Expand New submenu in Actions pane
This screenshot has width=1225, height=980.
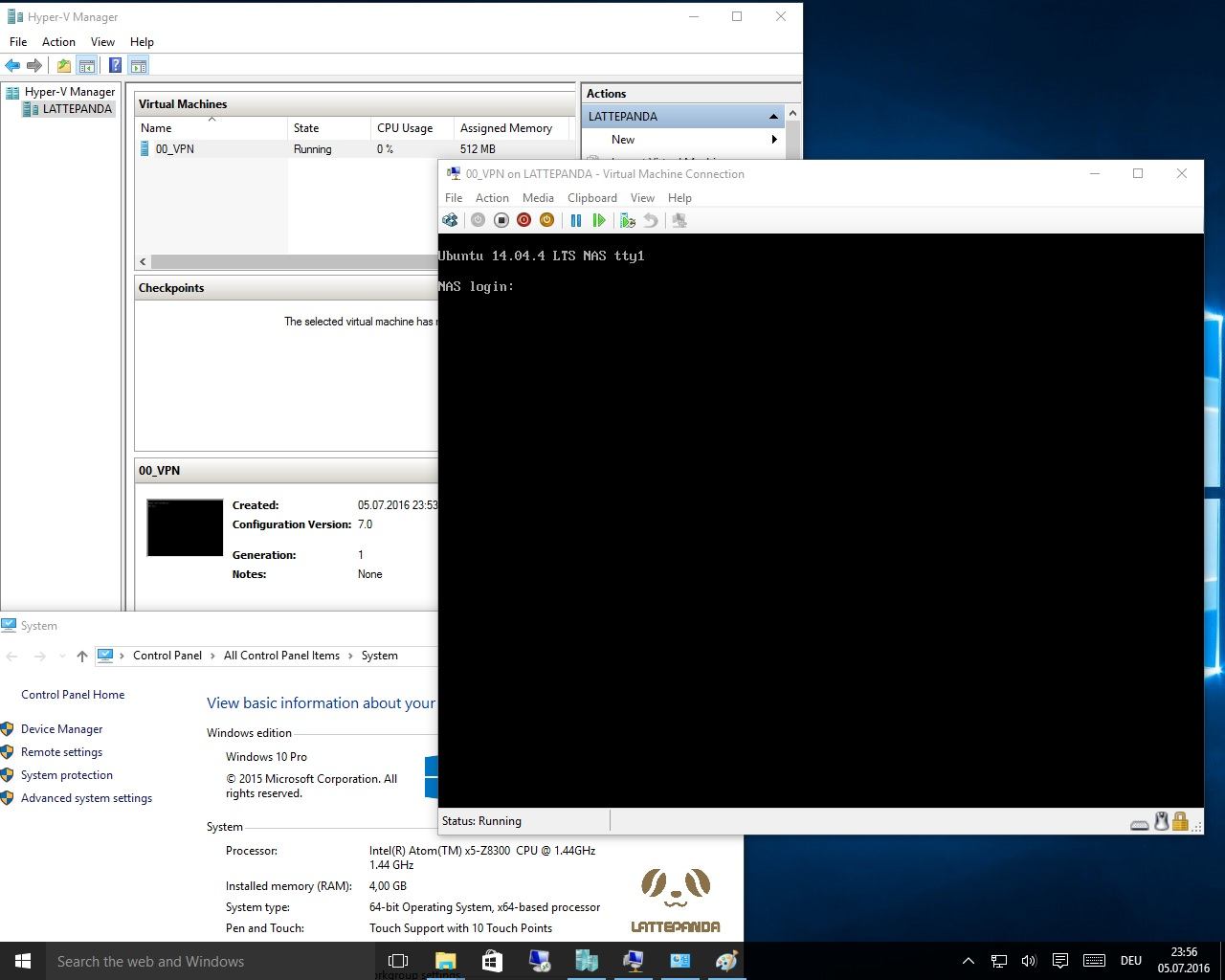773,140
